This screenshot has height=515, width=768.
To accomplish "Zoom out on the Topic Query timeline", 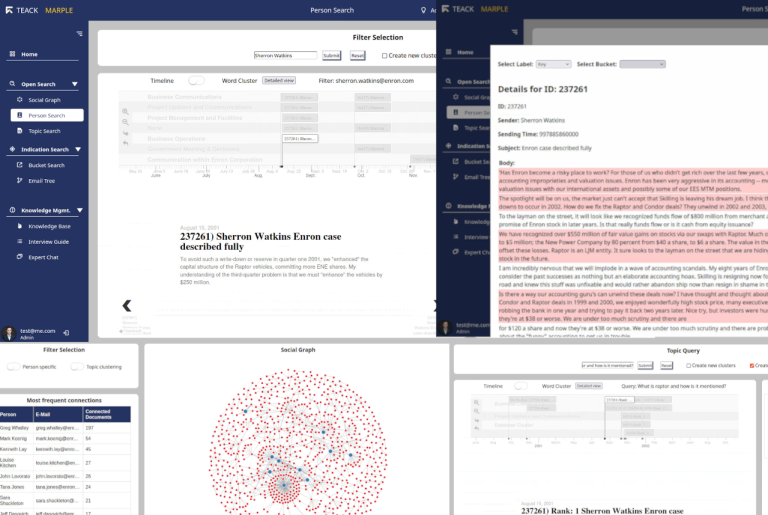I will pos(476,411).
